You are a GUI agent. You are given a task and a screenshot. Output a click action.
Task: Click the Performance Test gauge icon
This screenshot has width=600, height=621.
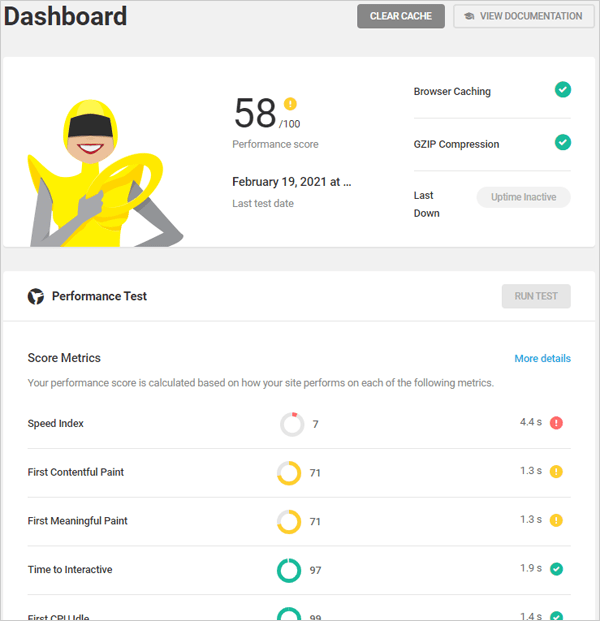36,296
